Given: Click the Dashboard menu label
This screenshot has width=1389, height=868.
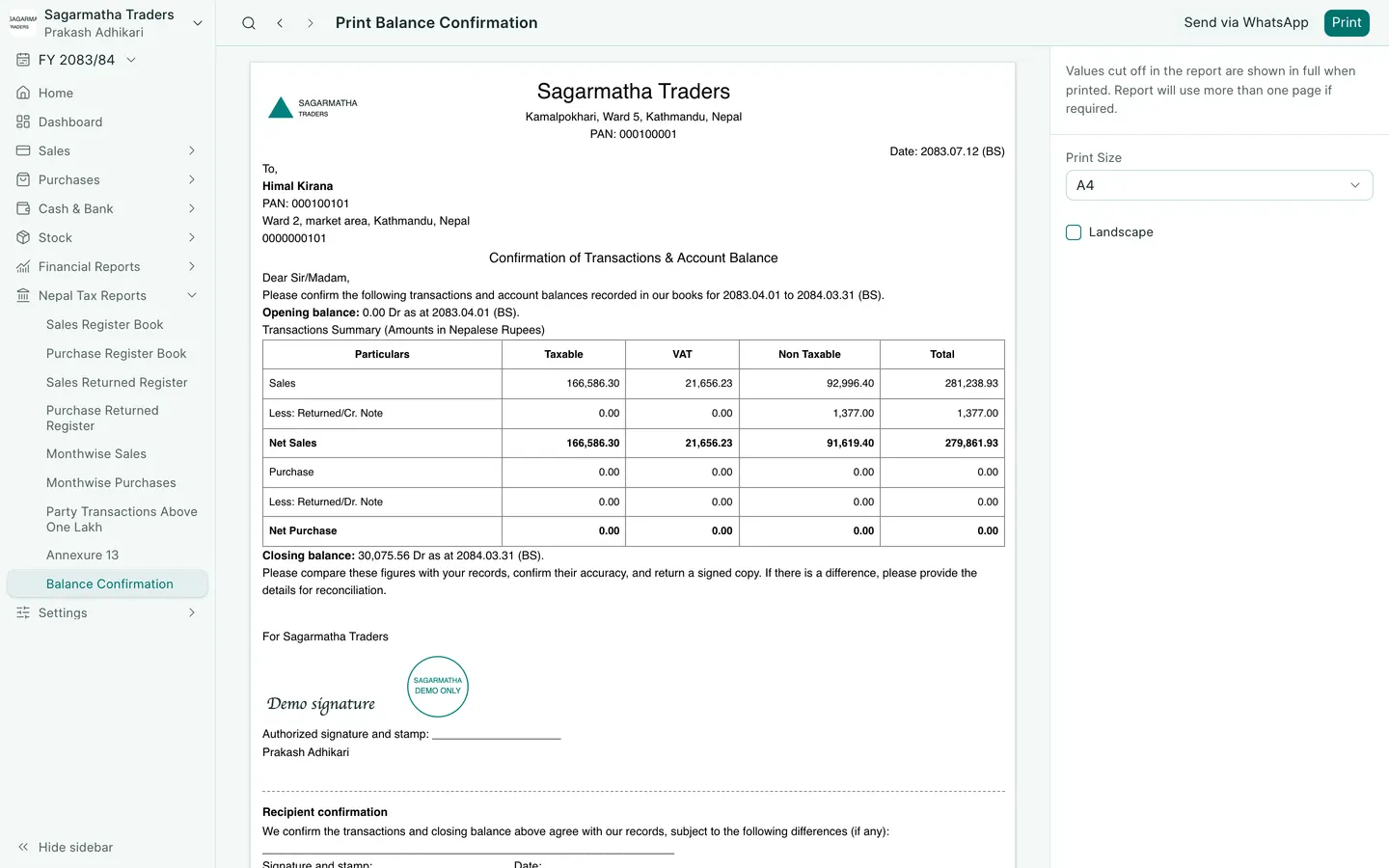Looking at the screenshot, I should (x=70, y=122).
